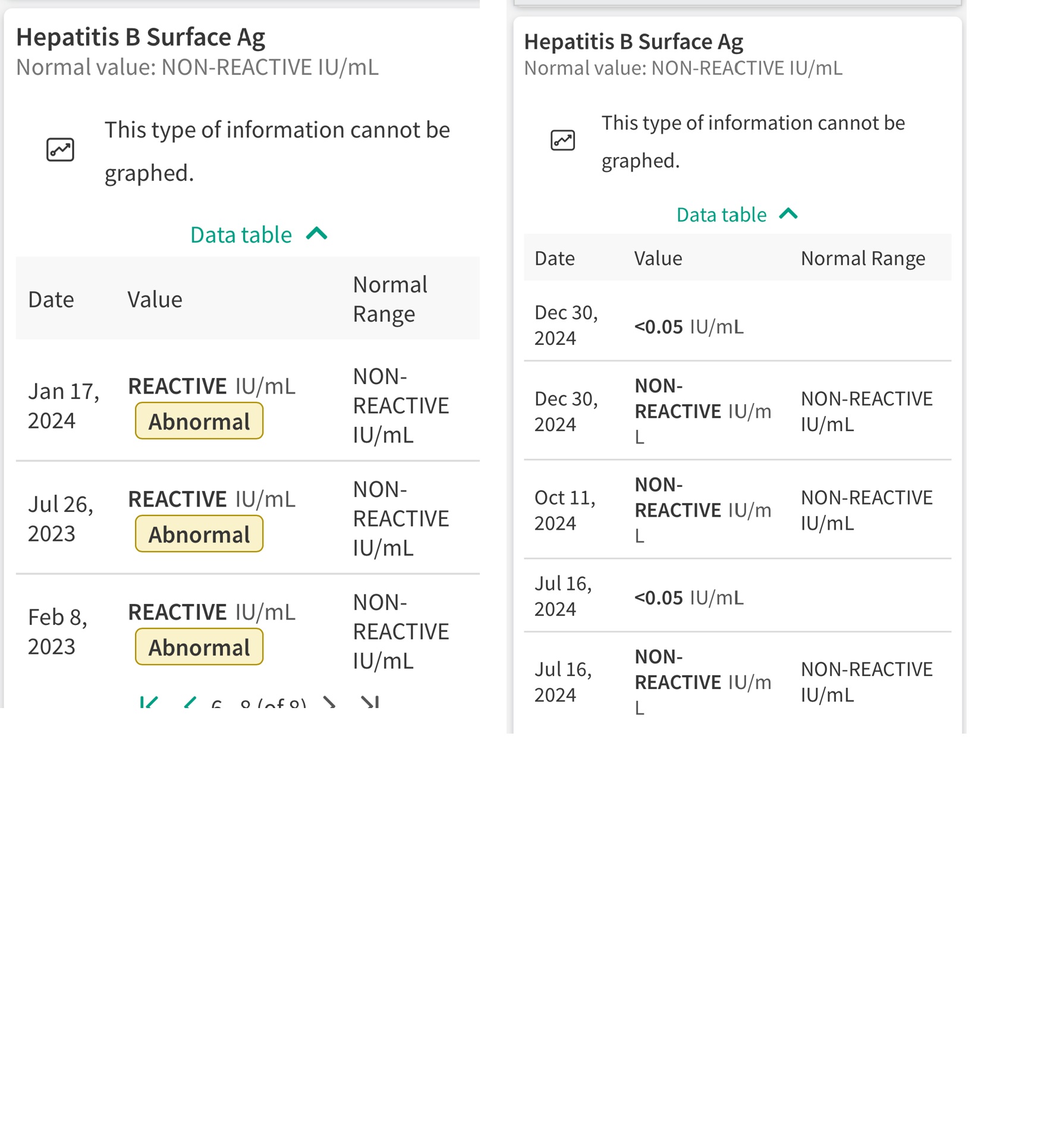Click the 'Date' column header in the left panel
Screen dimensions: 1038x1148
pyautogui.click(x=51, y=300)
